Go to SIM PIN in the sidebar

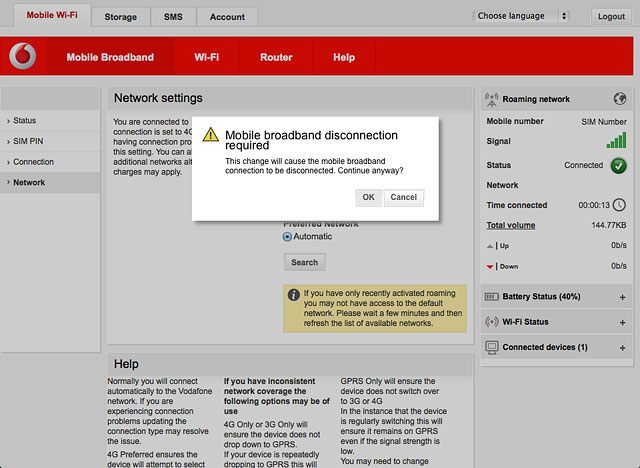[50, 141]
